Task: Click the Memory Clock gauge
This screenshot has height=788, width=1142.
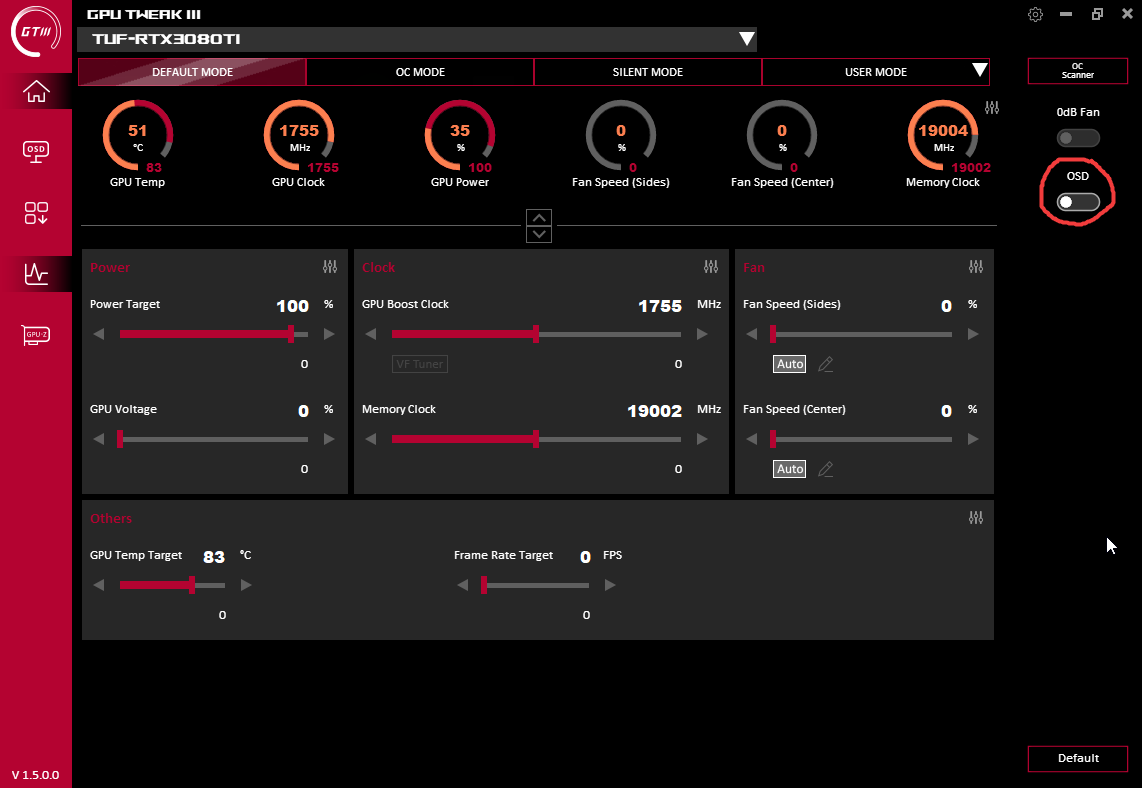Action: [x=942, y=135]
